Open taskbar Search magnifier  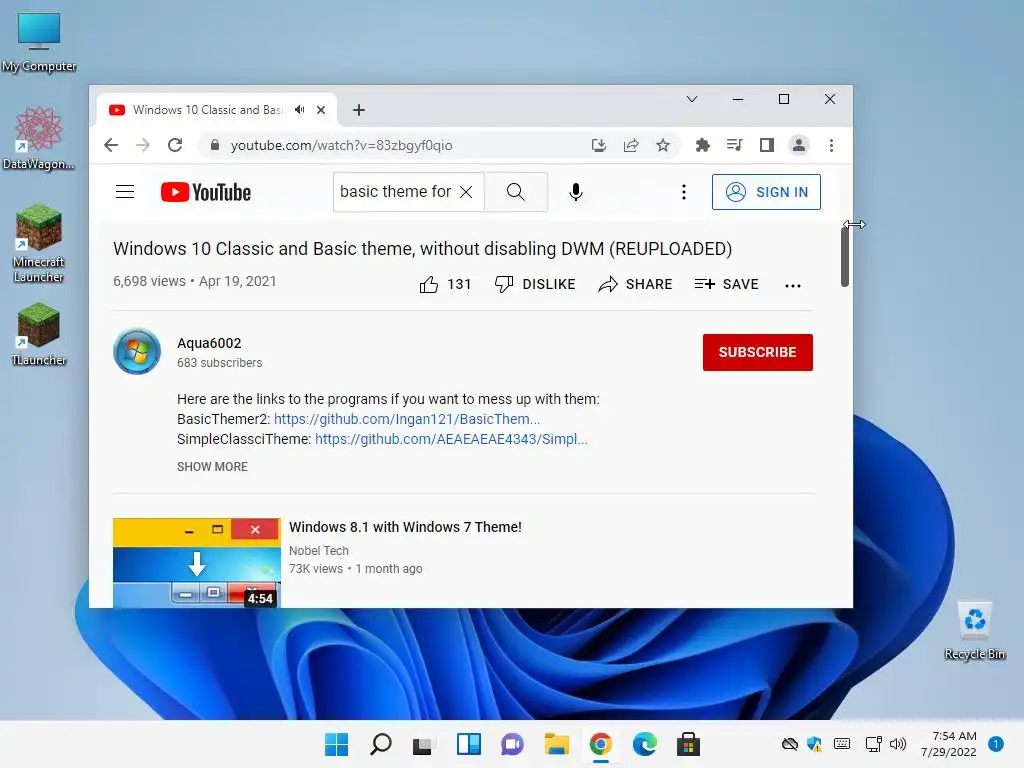pyautogui.click(x=381, y=744)
